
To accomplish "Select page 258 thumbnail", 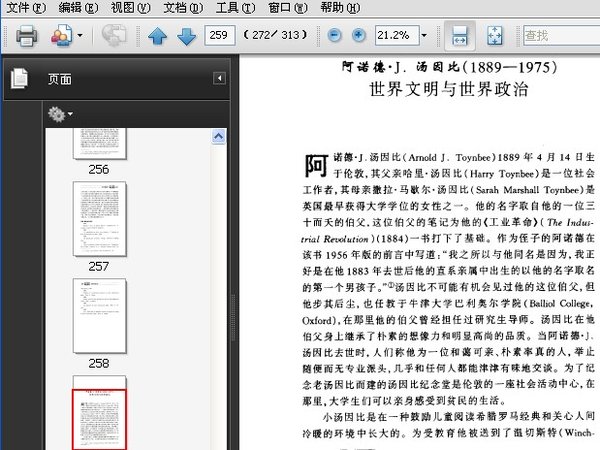I will click(x=98, y=315).
